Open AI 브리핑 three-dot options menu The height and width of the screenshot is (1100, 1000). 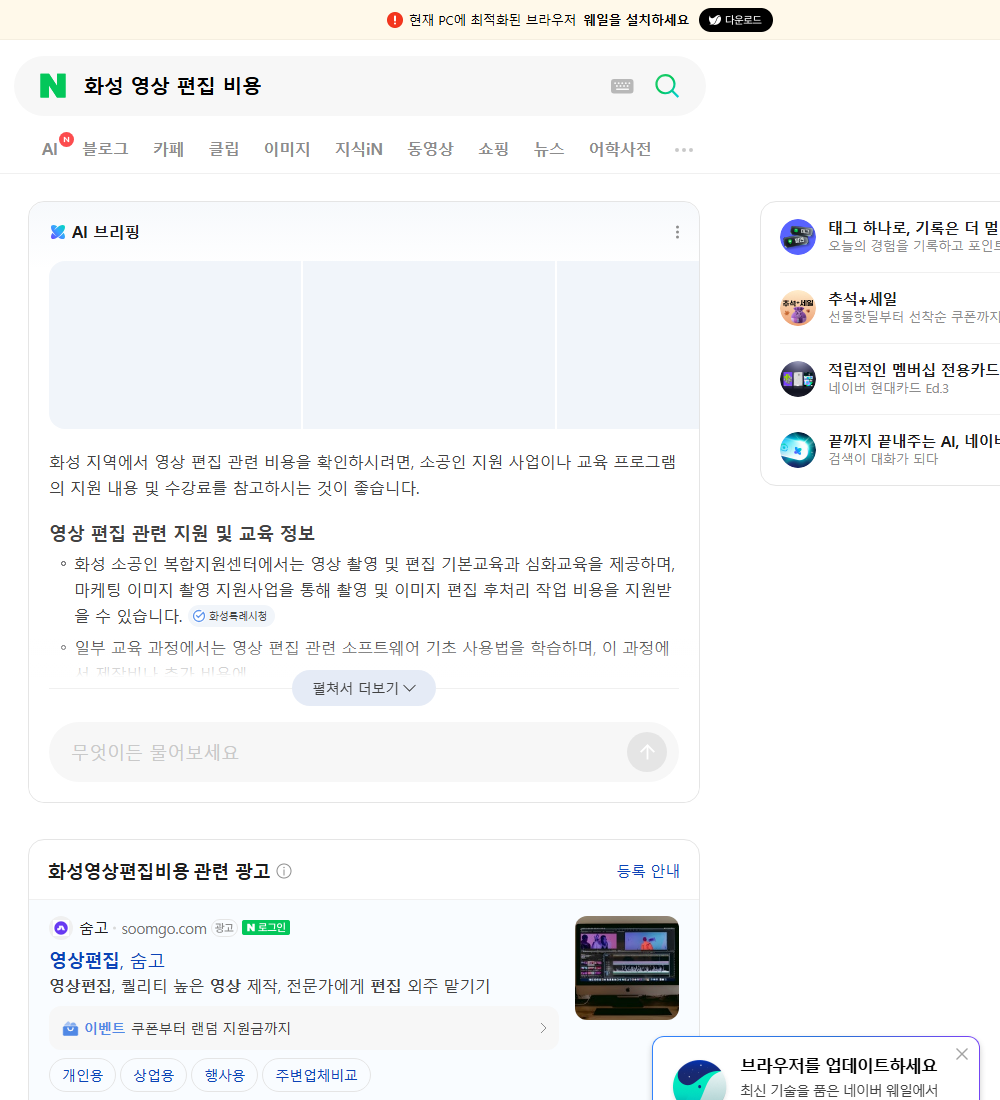(677, 232)
